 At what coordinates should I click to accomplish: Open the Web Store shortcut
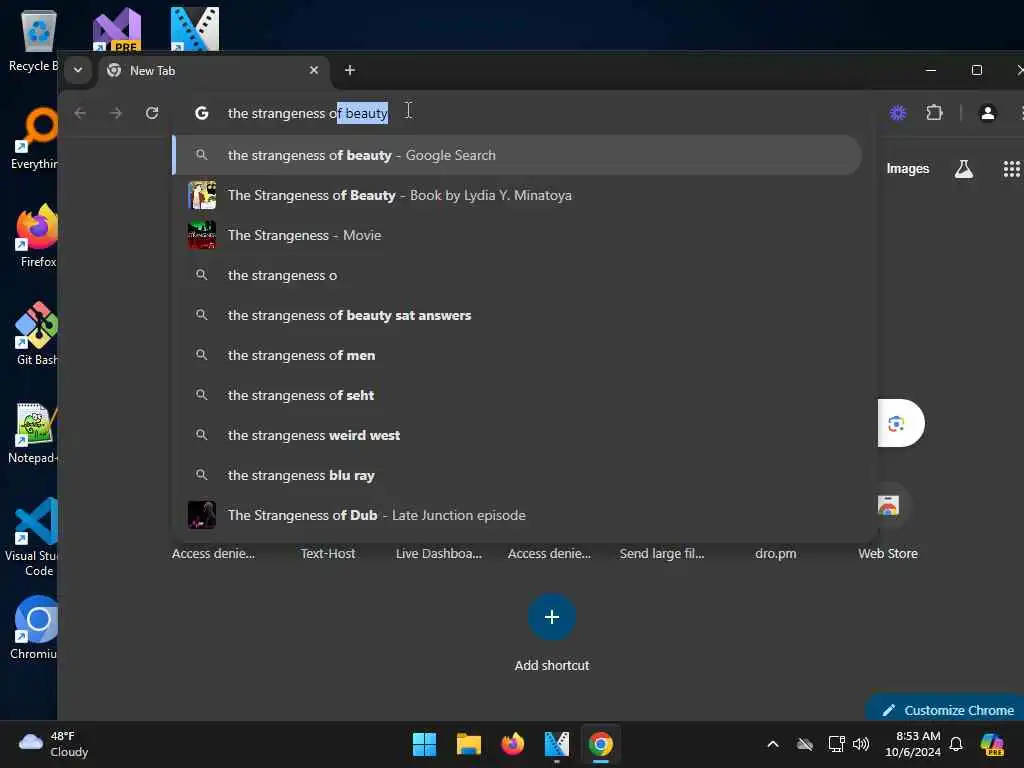(888, 522)
